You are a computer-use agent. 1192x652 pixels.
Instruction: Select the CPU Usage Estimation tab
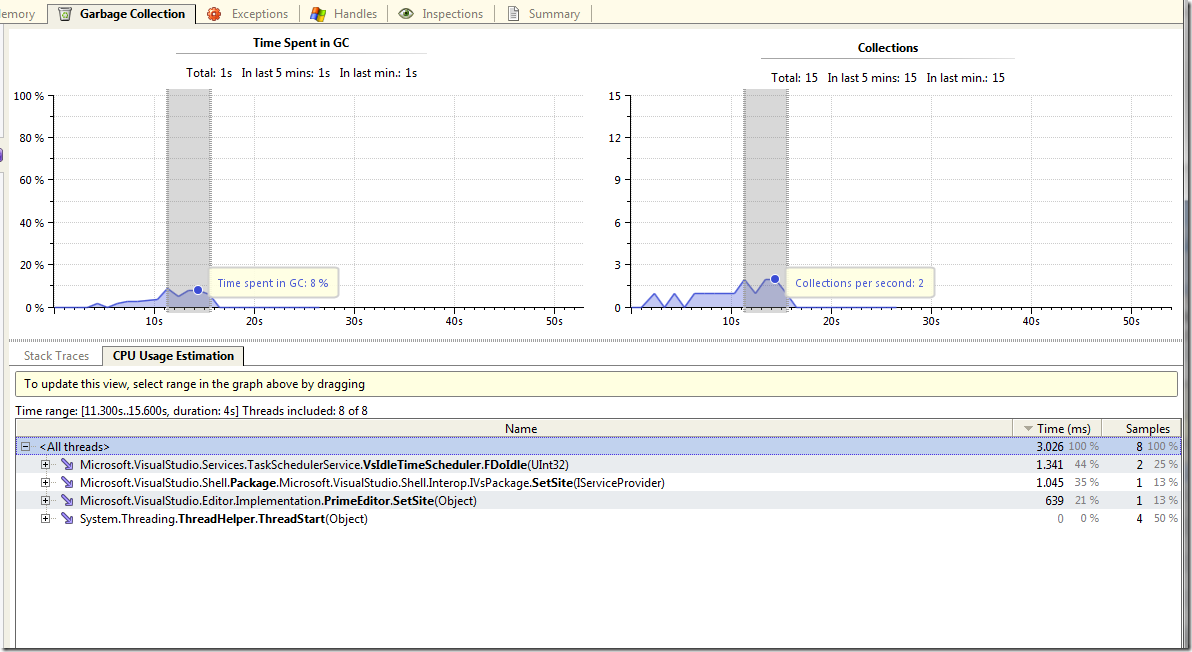pos(173,356)
